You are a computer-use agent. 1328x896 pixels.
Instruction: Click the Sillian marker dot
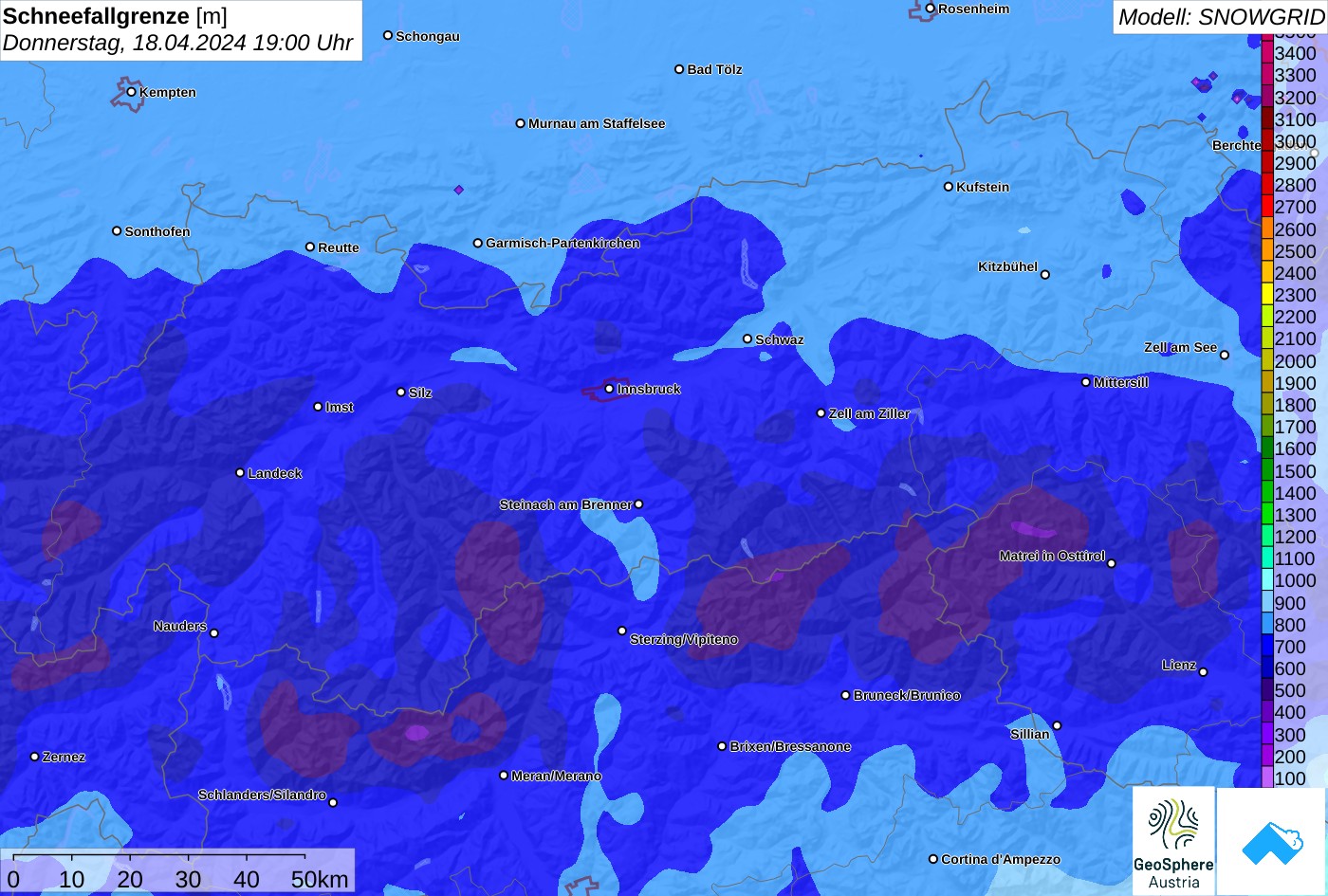1057,725
